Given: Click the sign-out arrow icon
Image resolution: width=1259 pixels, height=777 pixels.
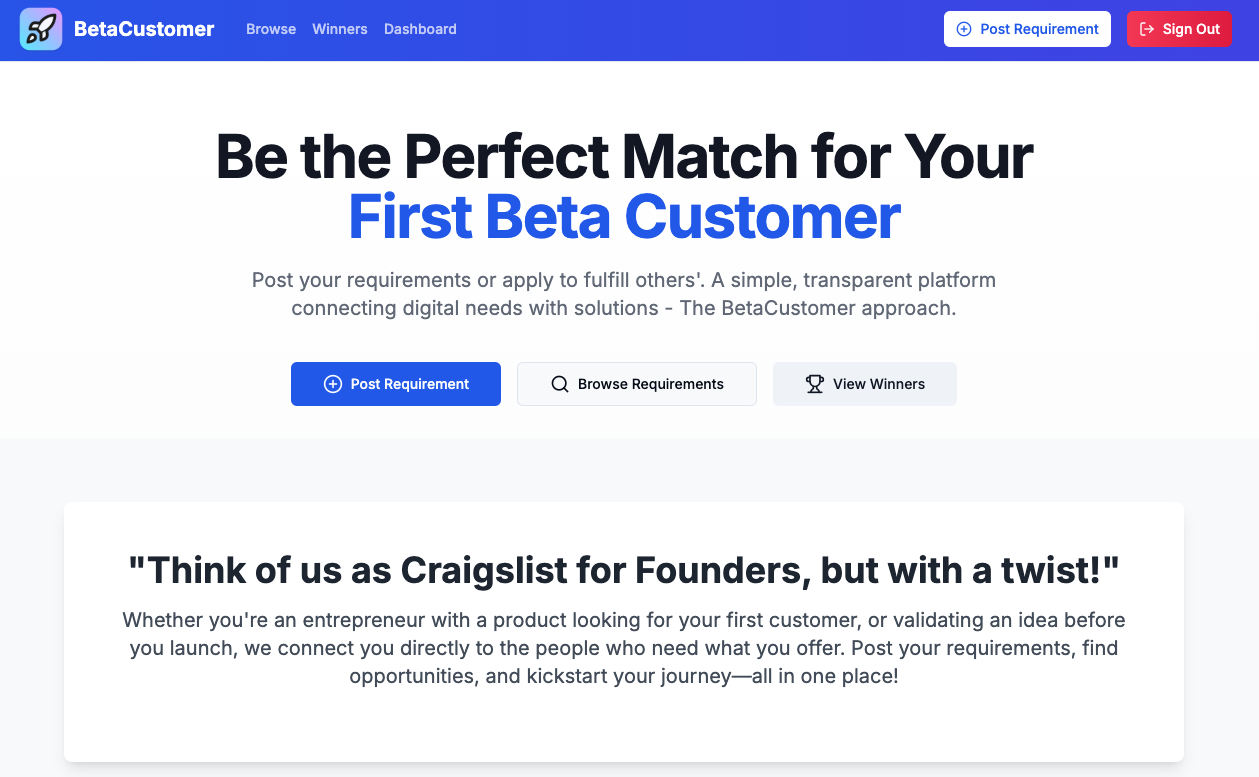Looking at the screenshot, I should [x=1147, y=29].
